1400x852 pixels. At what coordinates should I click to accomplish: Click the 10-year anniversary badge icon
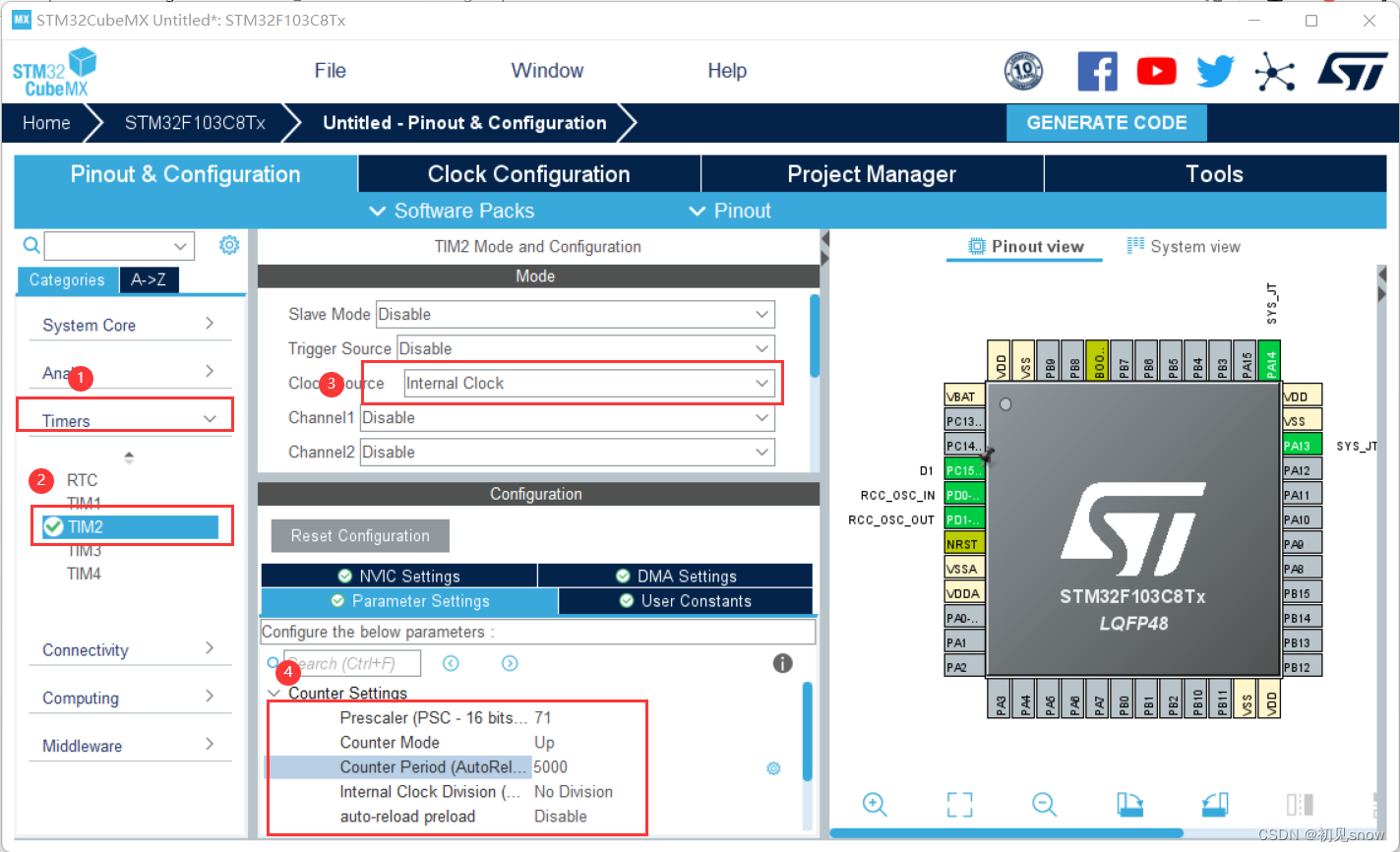click(1023, 71)
